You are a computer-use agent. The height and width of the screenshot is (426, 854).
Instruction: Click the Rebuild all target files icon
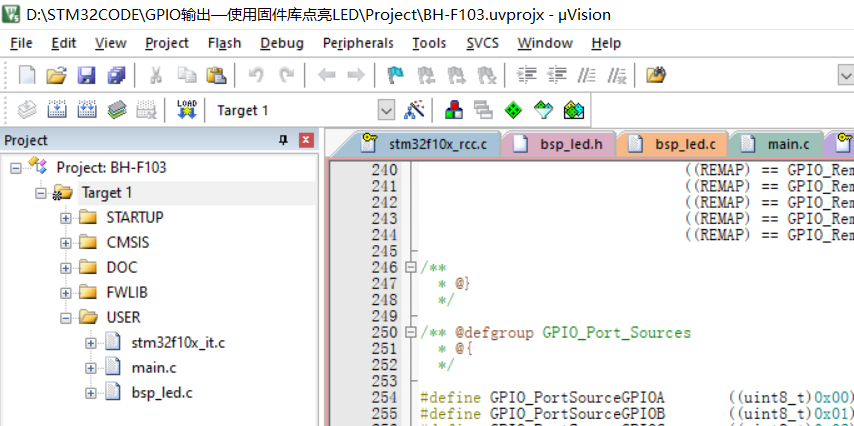point(87,110)
